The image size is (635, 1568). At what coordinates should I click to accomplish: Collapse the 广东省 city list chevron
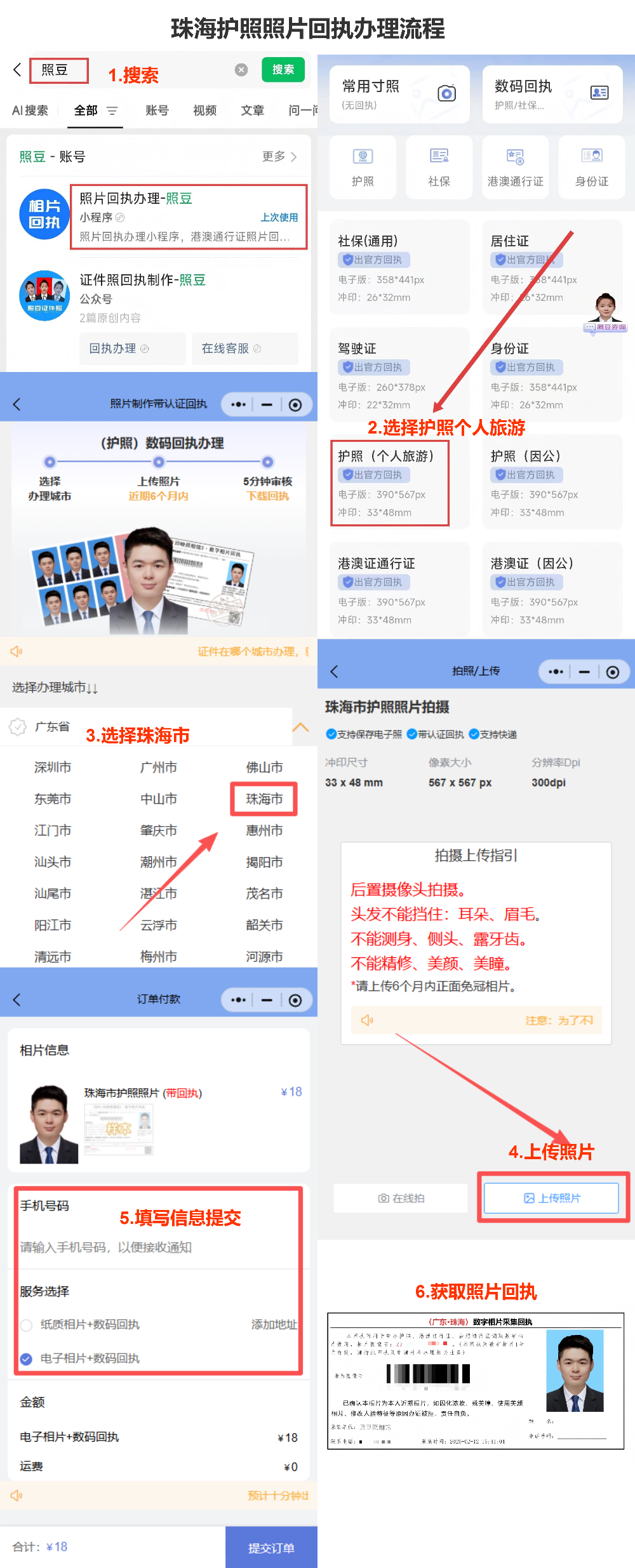pyautogui.click(x=300, y=727)
